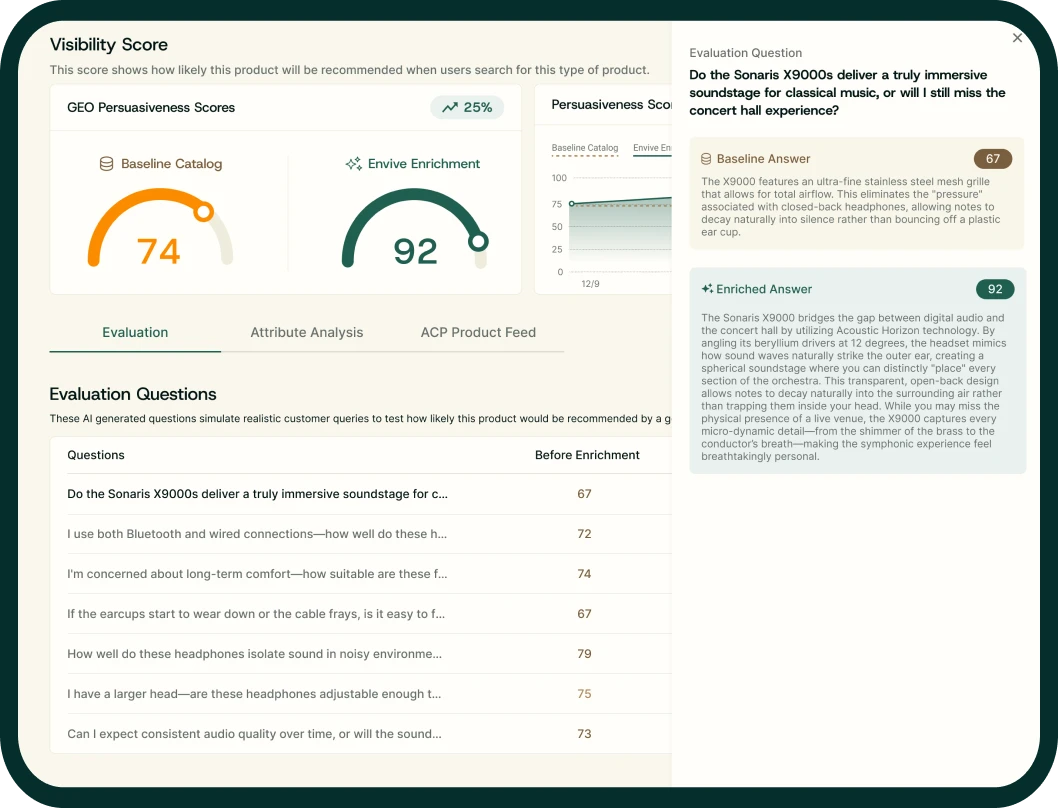The height and width of the screenshot is (808, 1058).
Task: Click the Enrichment gauge value 92
Action: (x=415, y=252)
